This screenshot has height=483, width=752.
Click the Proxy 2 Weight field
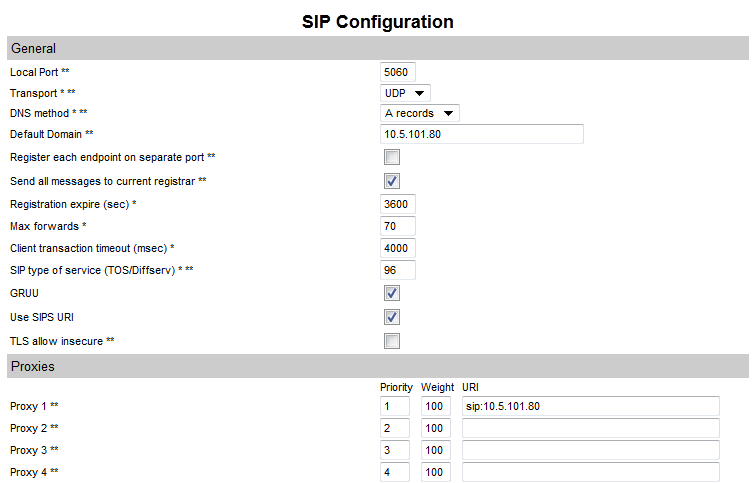coord(435,428)
